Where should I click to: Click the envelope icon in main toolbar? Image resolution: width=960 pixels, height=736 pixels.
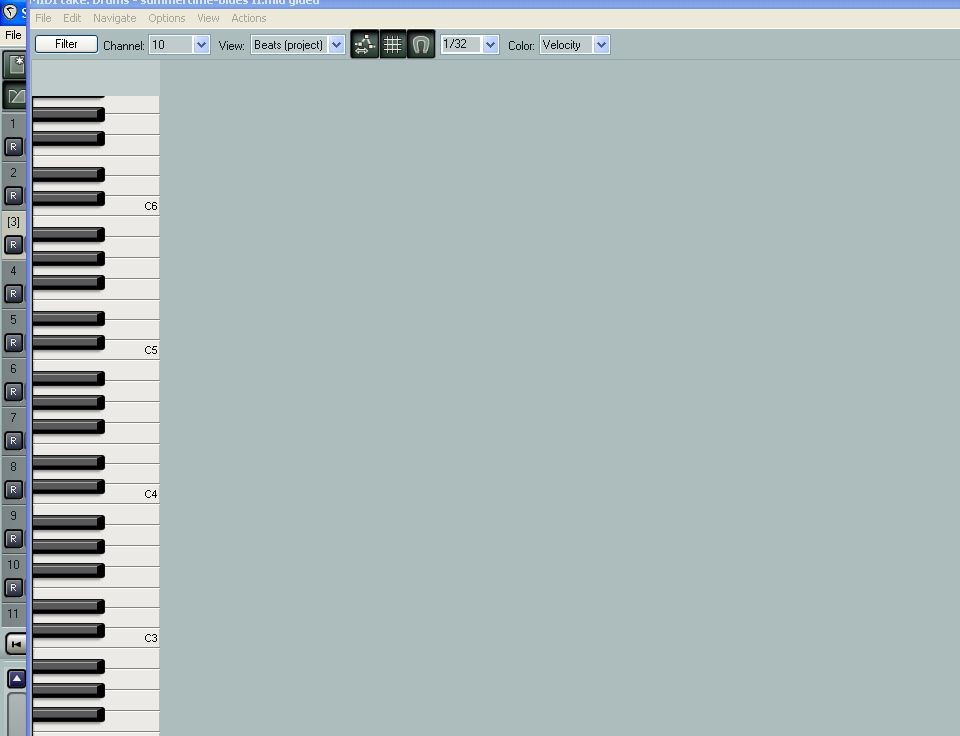tap(15, 96)
